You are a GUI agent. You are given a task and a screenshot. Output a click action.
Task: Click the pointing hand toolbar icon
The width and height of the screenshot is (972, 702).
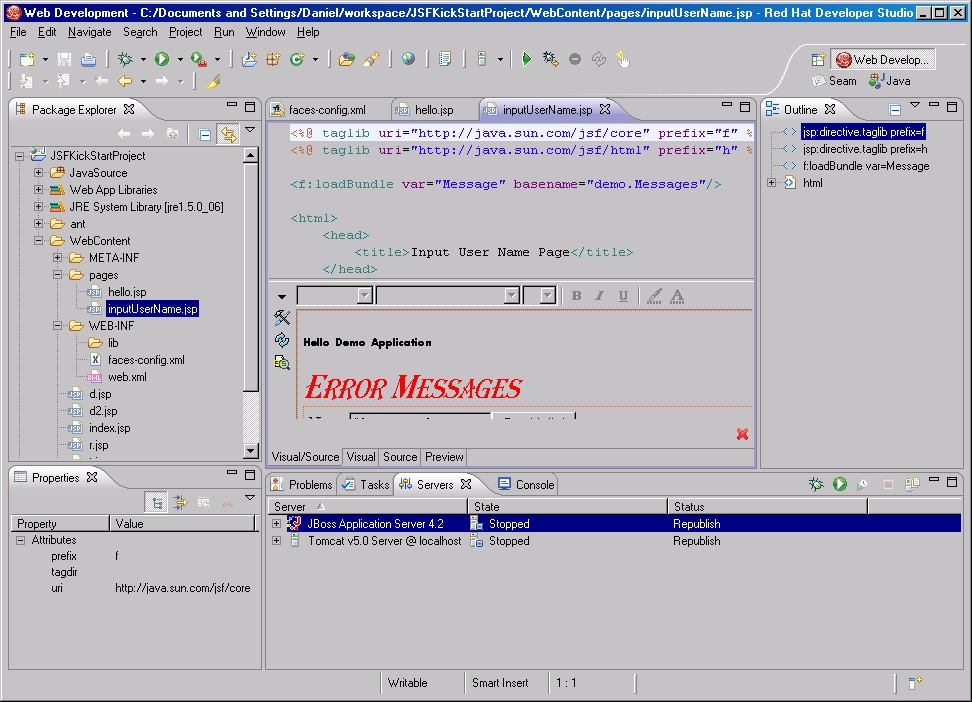623,60
